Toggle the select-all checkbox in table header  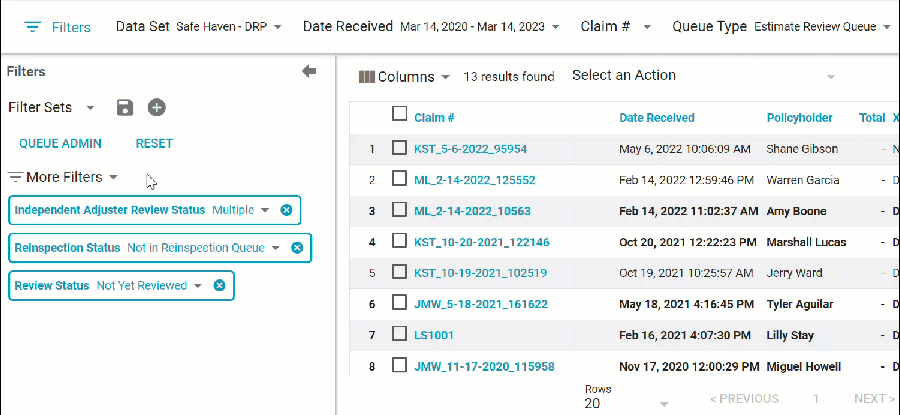(400, 115)
